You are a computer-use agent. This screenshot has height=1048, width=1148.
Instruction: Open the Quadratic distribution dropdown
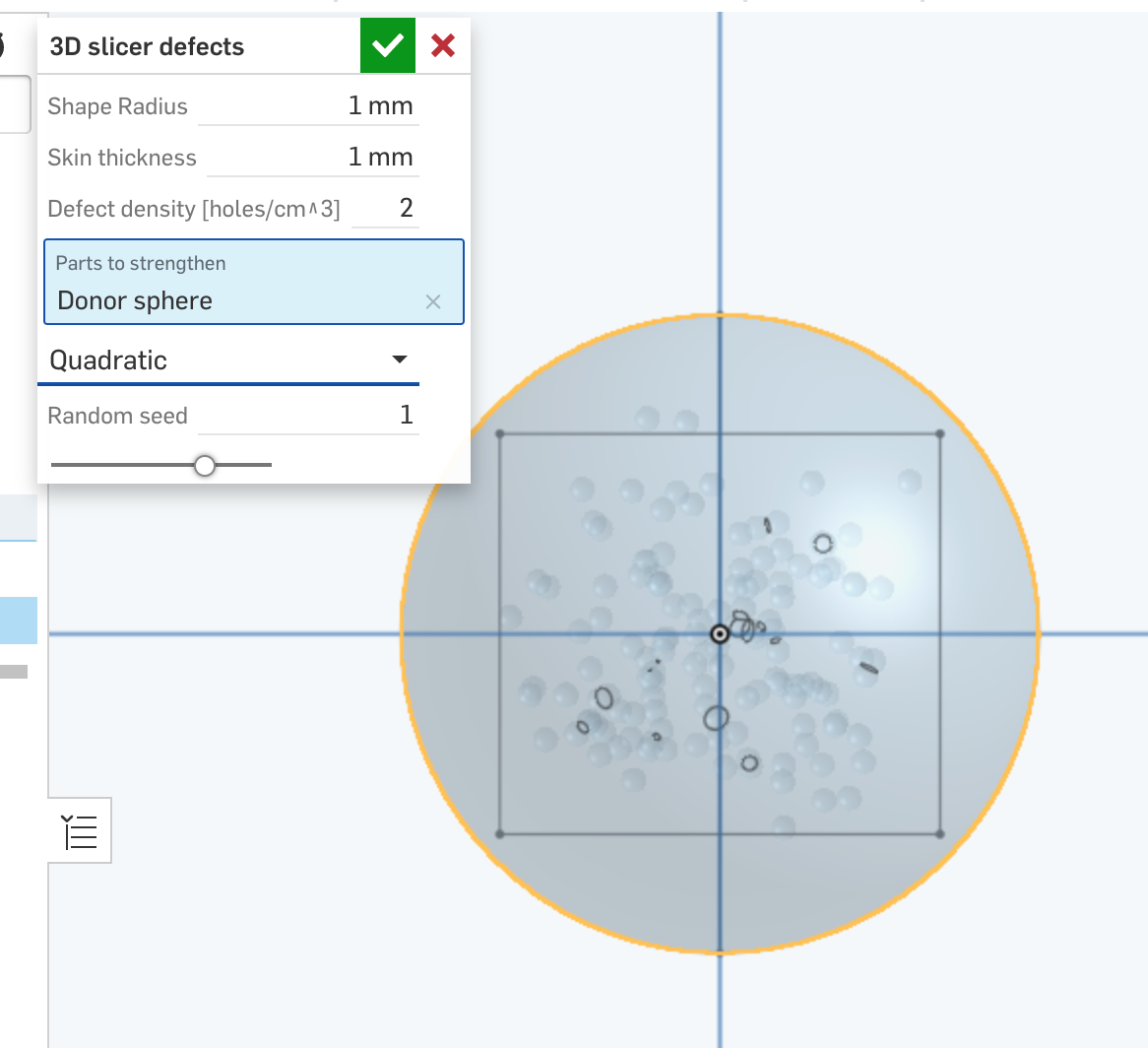tap(228, 360)
